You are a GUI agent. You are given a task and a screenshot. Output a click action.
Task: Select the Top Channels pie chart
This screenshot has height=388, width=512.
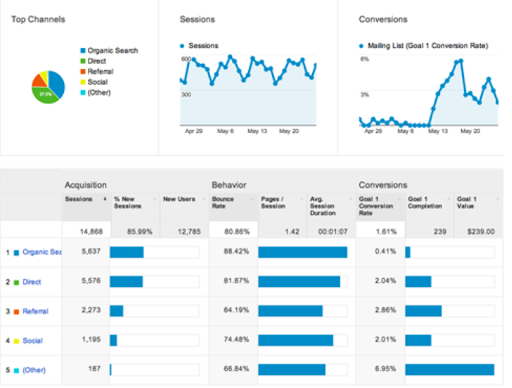click(48, 87)
